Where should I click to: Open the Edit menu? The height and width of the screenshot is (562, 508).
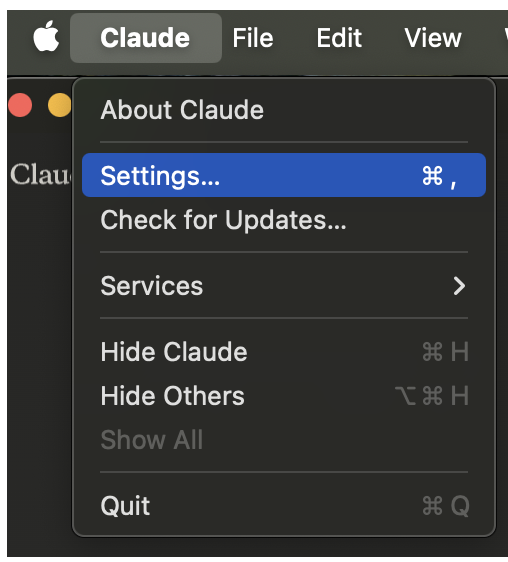[x=339, y=38]
